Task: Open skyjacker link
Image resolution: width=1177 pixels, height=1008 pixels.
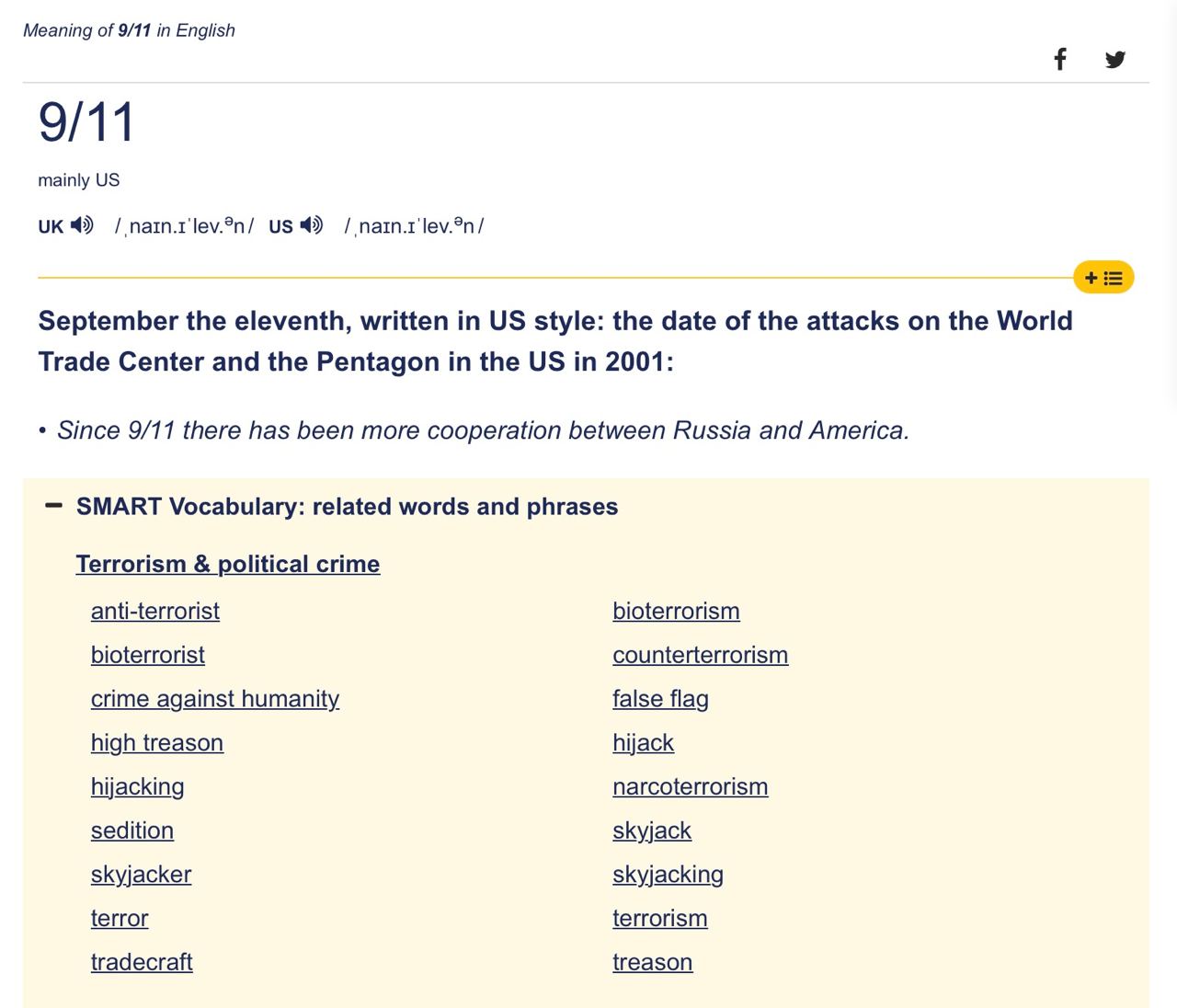Action: click(142, 875)
